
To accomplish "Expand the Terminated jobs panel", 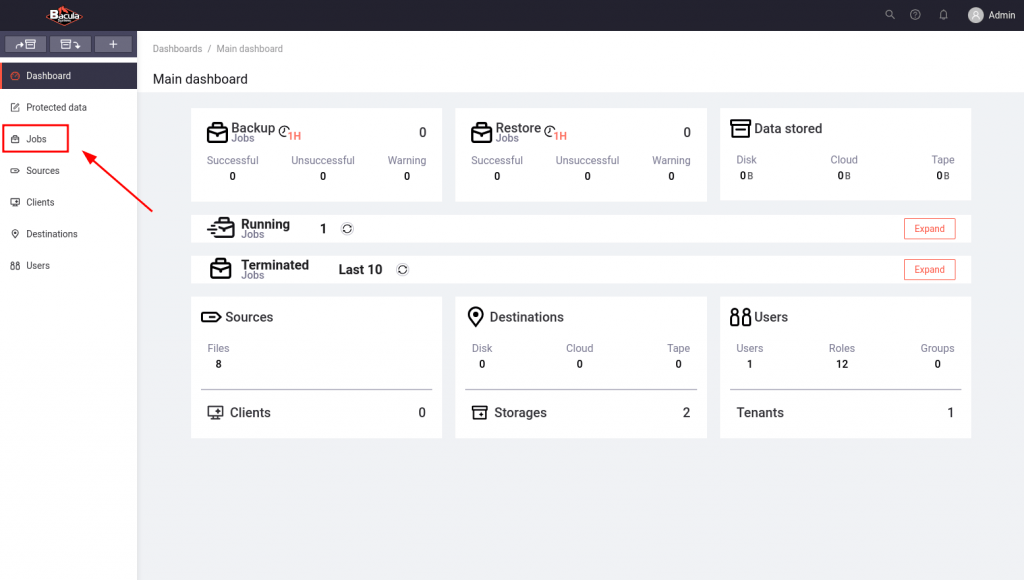I will click(929, 270).
